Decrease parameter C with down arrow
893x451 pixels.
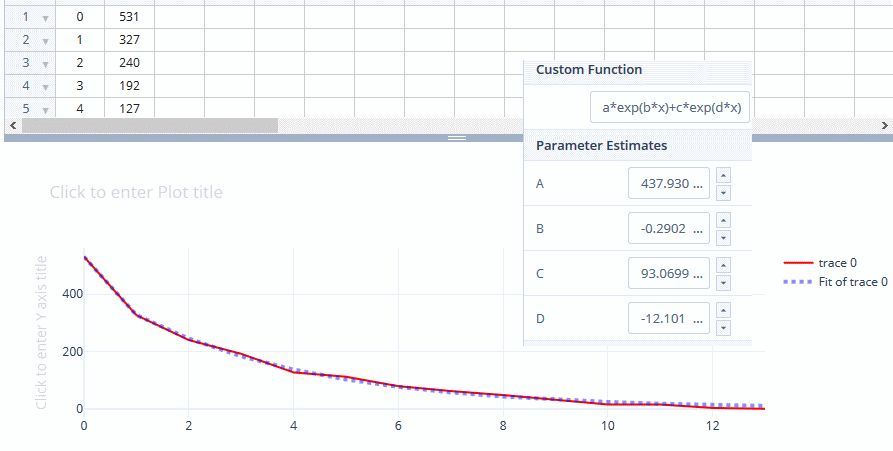coord(724,282)
